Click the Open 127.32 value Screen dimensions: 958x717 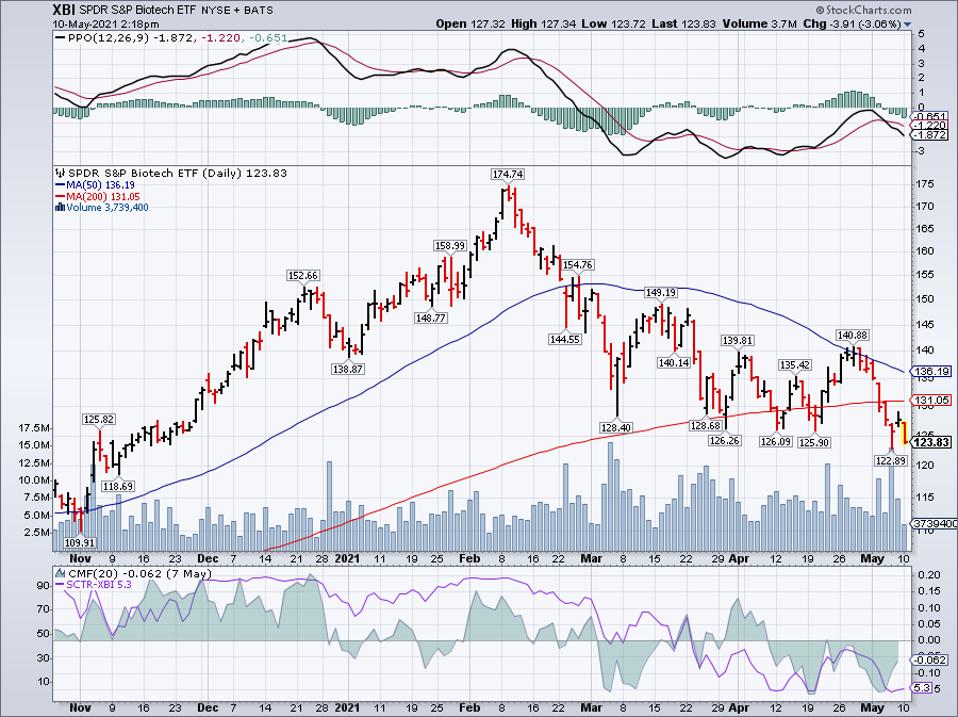coord(470,24)
